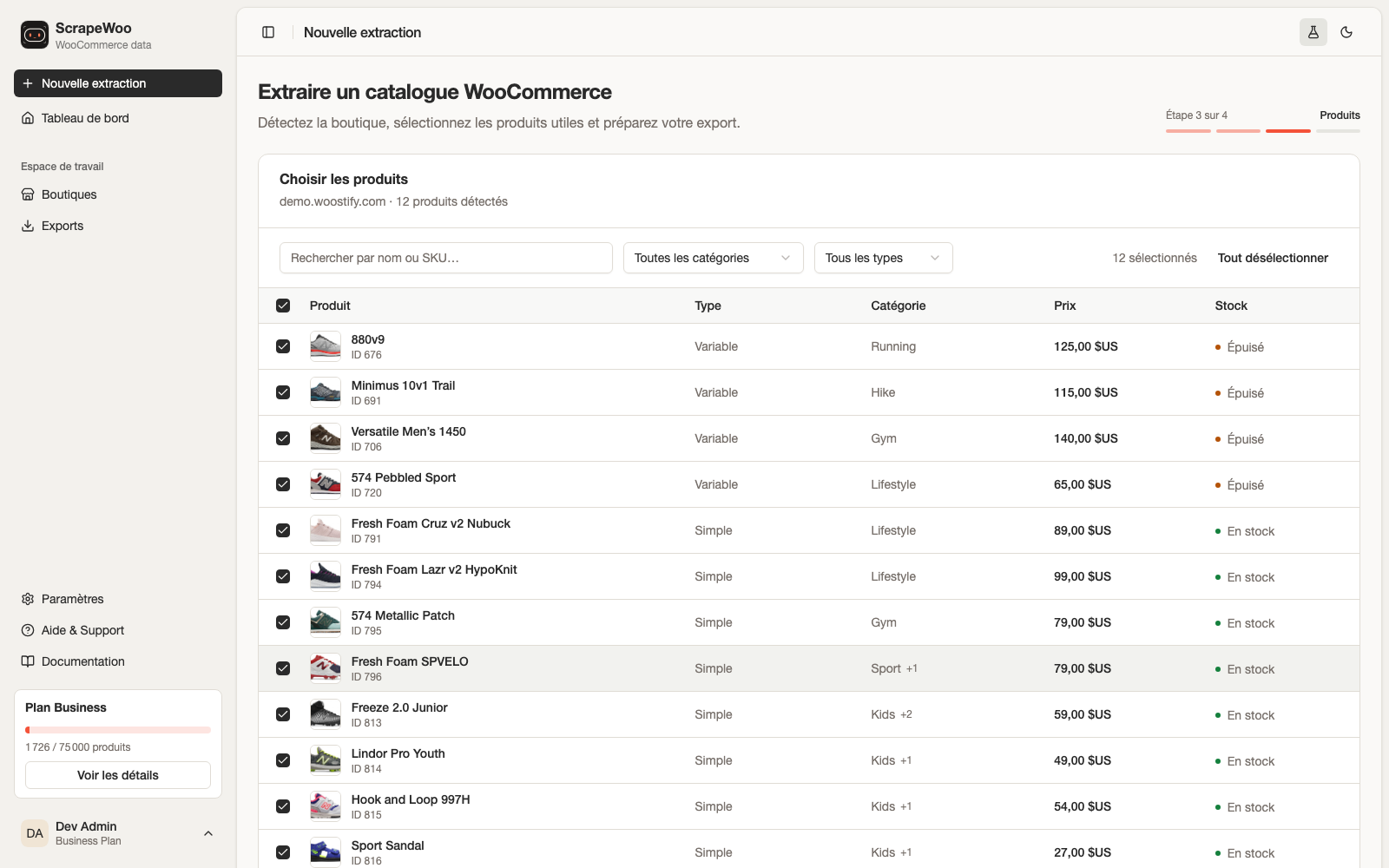Image resolution: width=1389 pixels, height=868 pixels.
Task: Click the Sport Sandal product name
Action: pyautogui.click(x=388, y=845)
